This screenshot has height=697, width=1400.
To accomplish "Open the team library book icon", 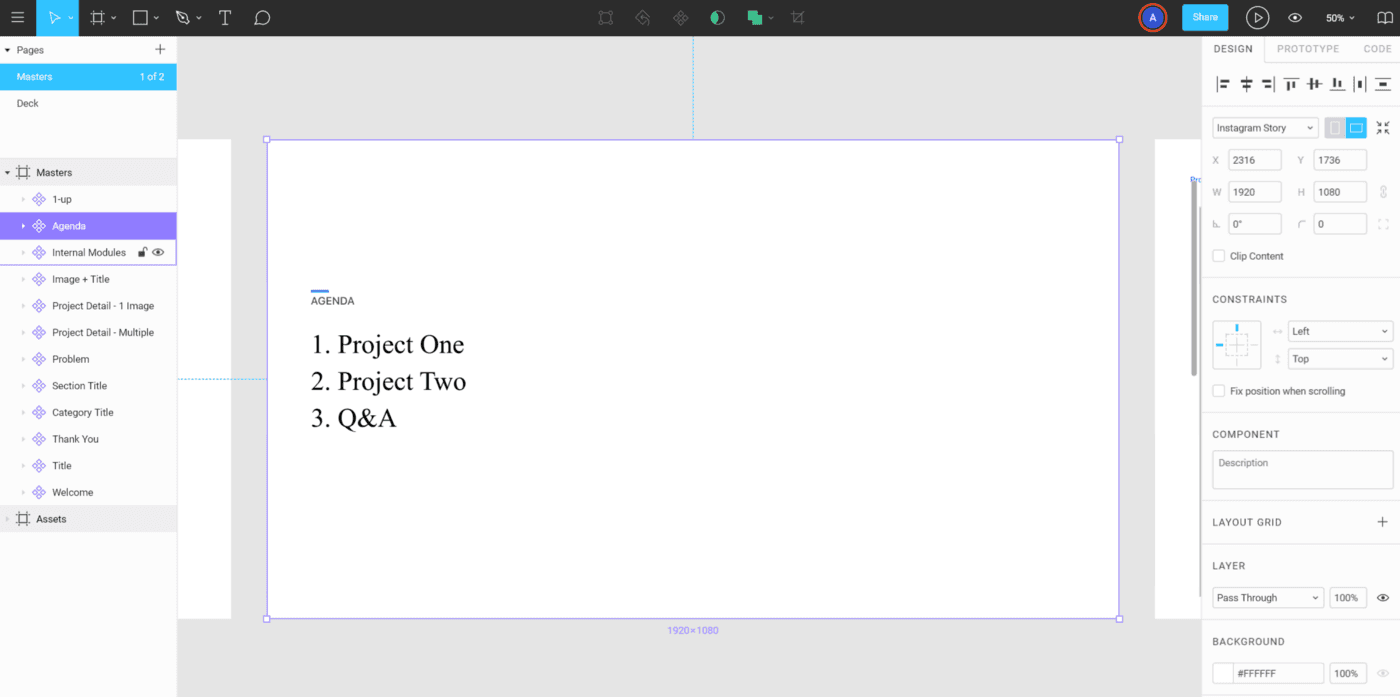I will pos(1384,18).
